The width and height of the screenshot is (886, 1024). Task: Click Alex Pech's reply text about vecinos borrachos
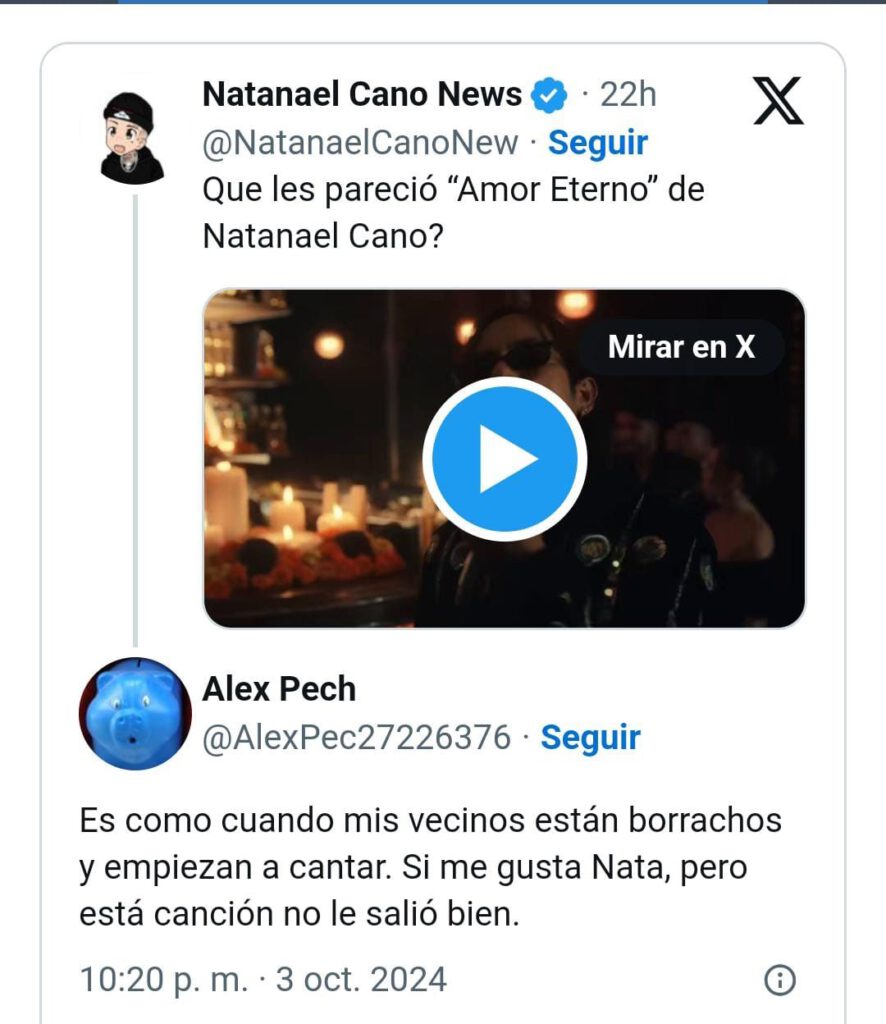pyautogui.click(x=430, y=866)
